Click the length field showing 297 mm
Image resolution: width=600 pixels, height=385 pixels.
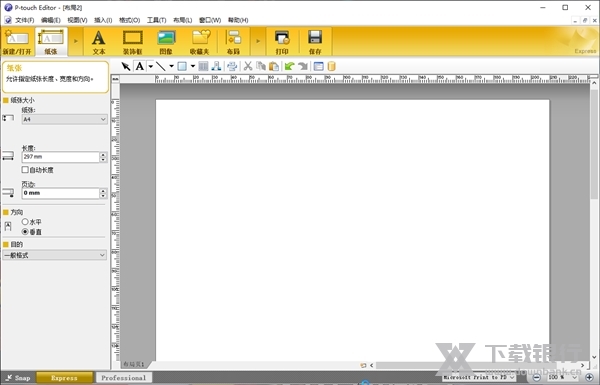(x=60, y=157)
